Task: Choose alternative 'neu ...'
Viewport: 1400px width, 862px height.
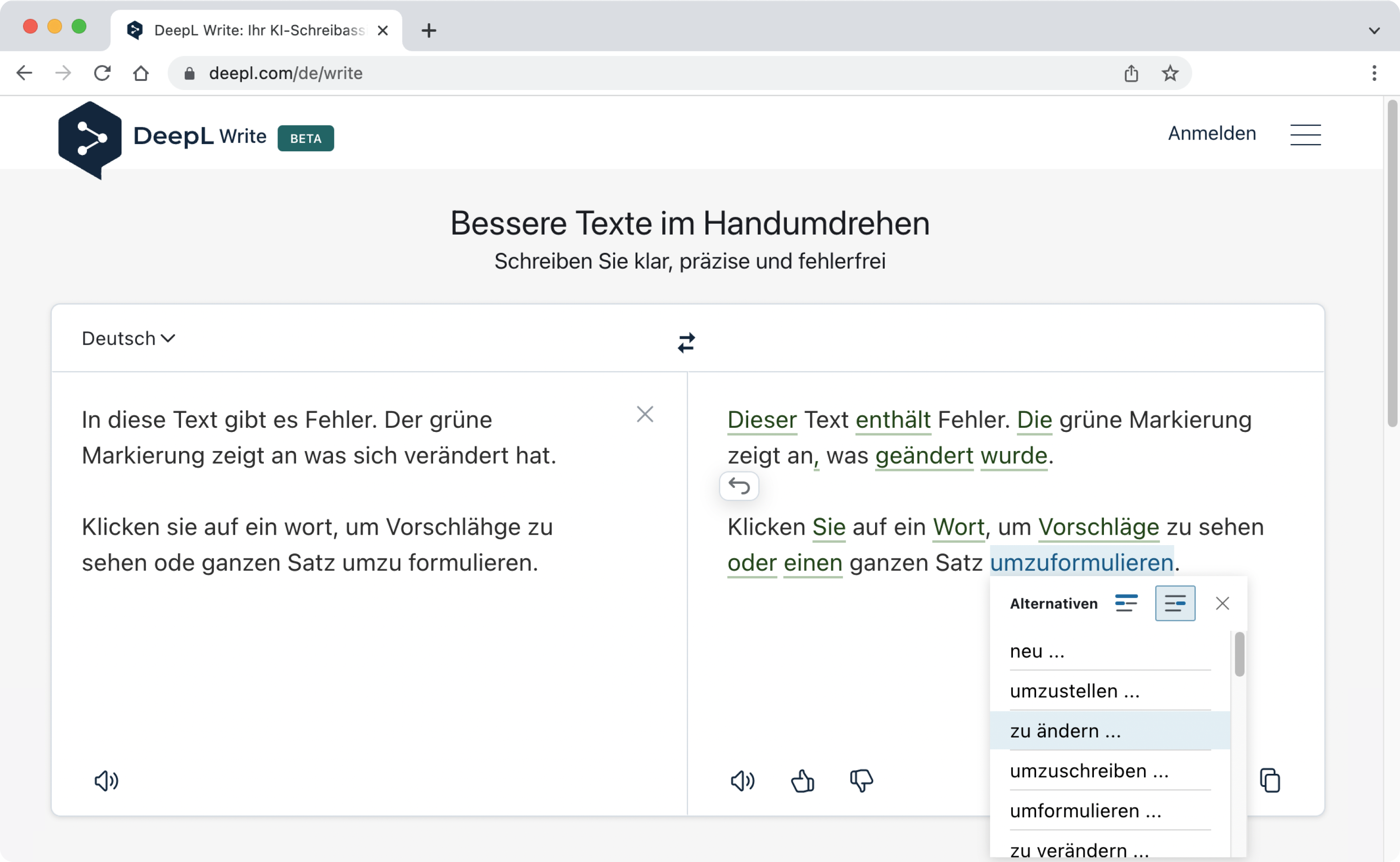Action: (x=1110, y=651)
